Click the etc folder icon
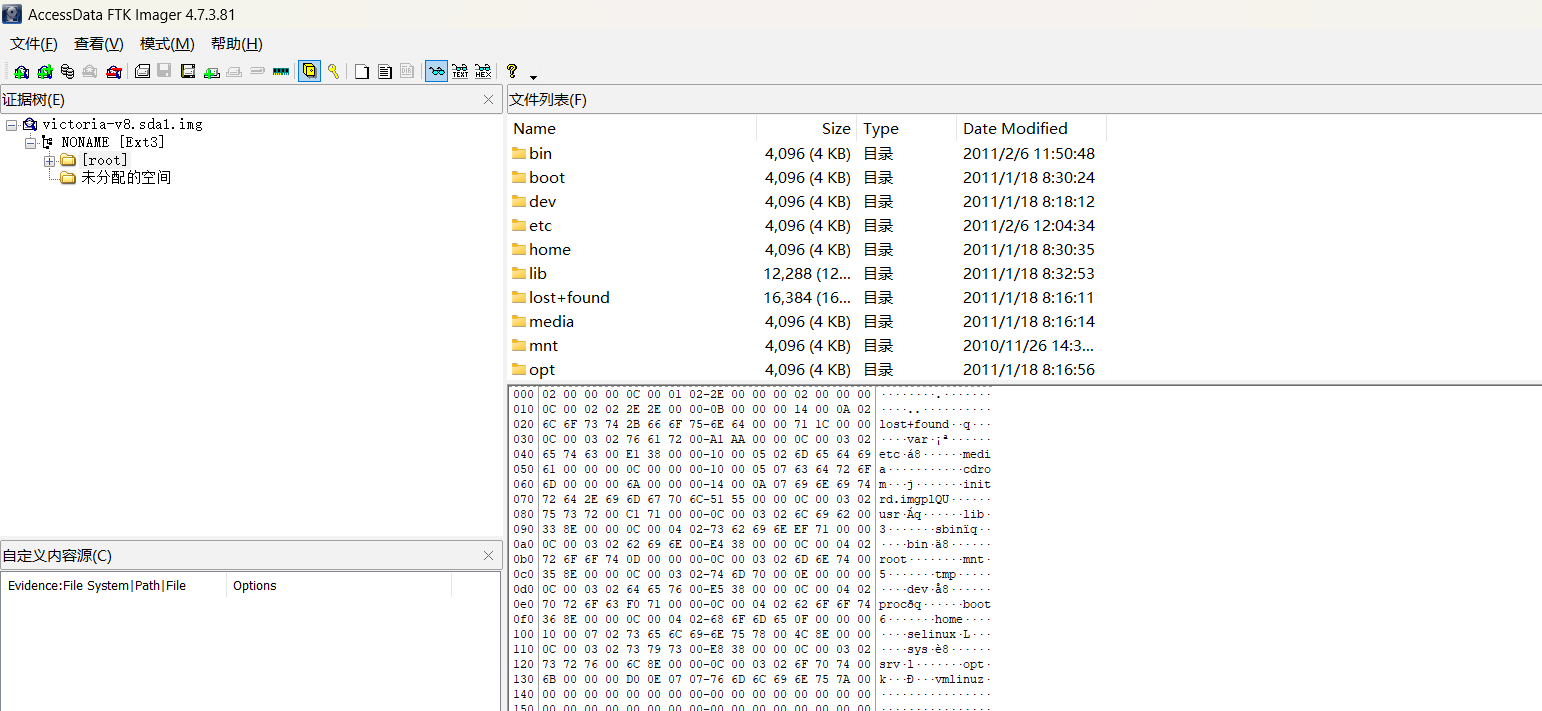The width and height of the screenshot is (1542, 711). pos(519,225)
